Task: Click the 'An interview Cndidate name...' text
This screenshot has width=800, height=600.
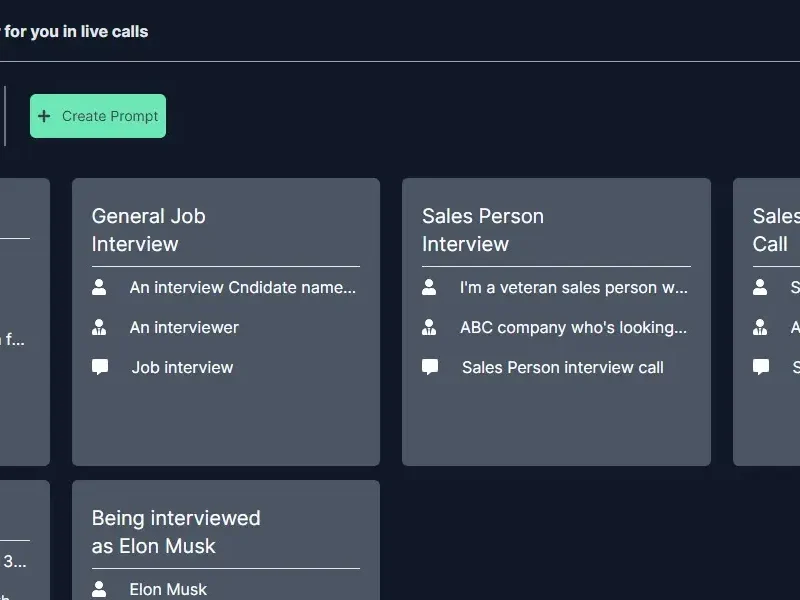Action: [x=242, y=287]
